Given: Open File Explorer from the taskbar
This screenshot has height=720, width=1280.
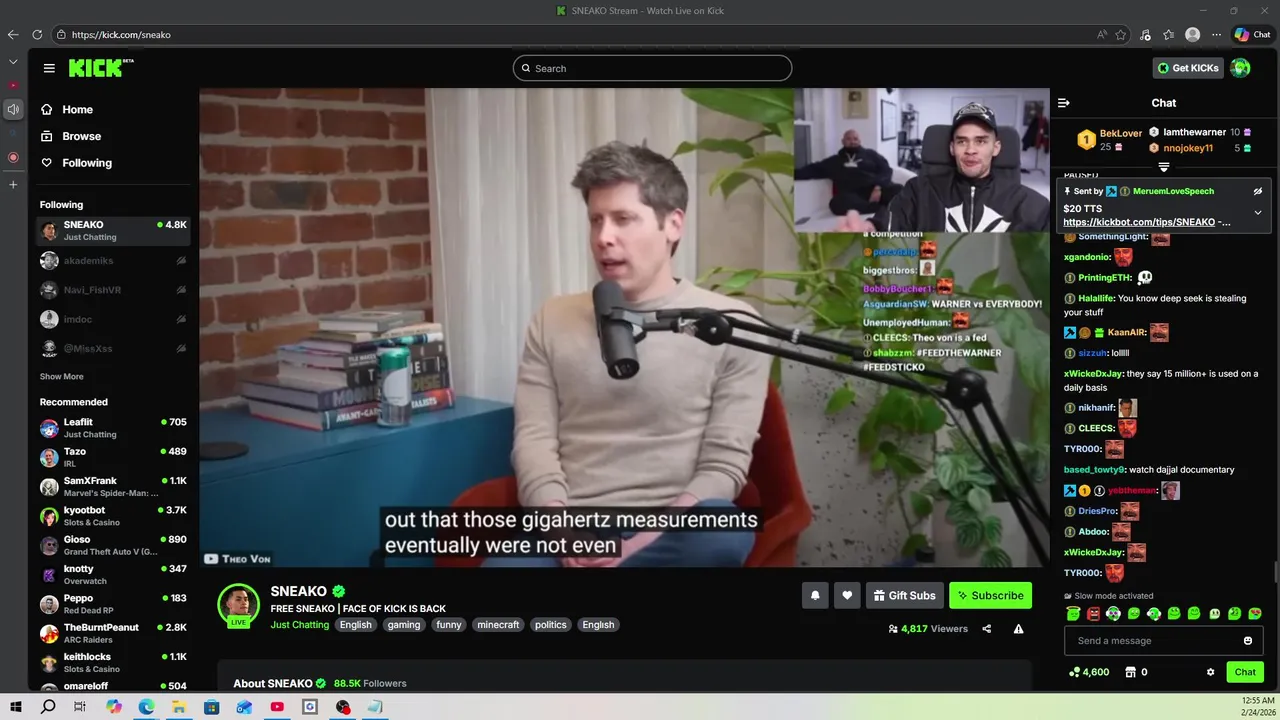Looking at the screenshot, I should coord(179,707).
